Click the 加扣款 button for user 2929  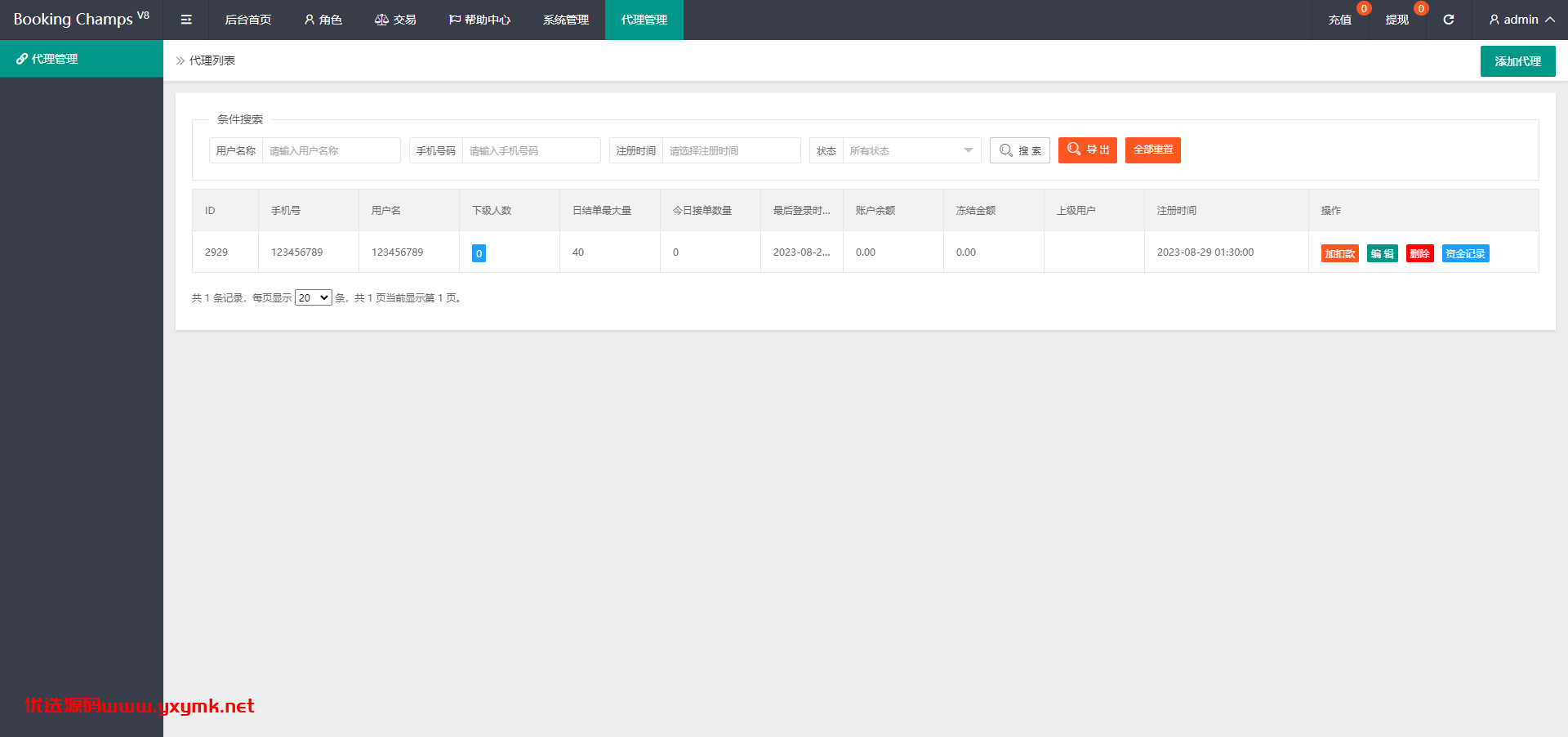click(1340, 253)
